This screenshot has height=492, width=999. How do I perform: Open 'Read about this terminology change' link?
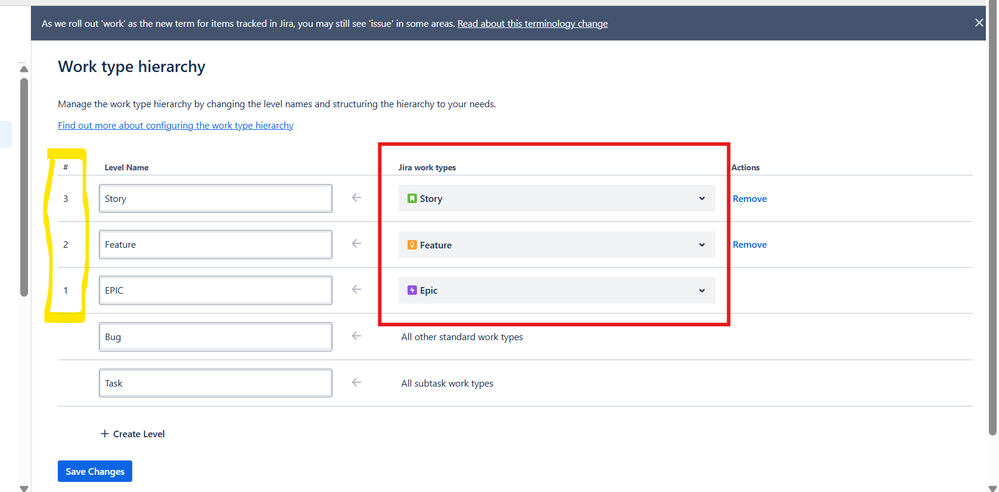click(532, 24)
